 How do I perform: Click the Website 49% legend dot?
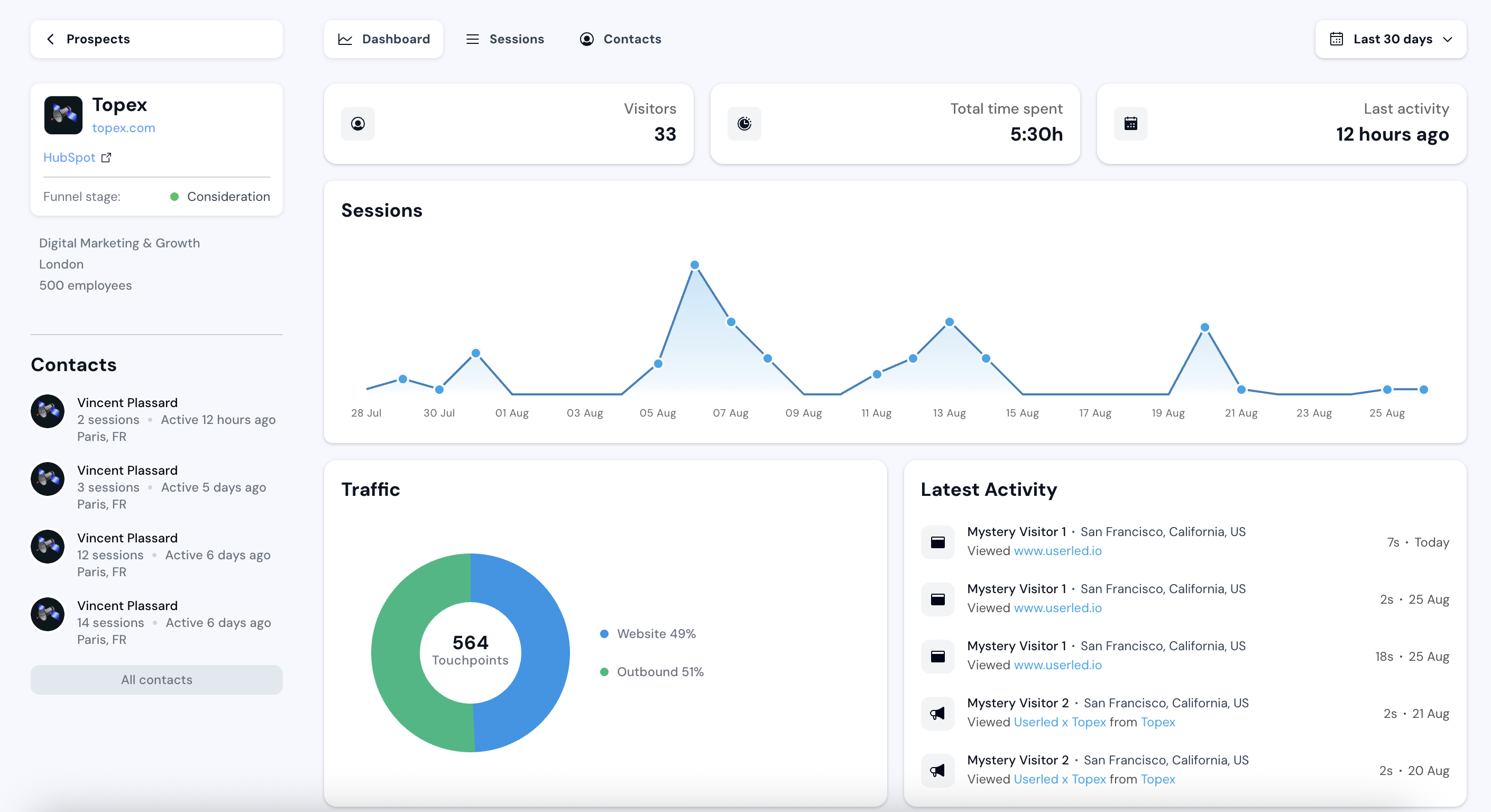[x=604, y=634]
